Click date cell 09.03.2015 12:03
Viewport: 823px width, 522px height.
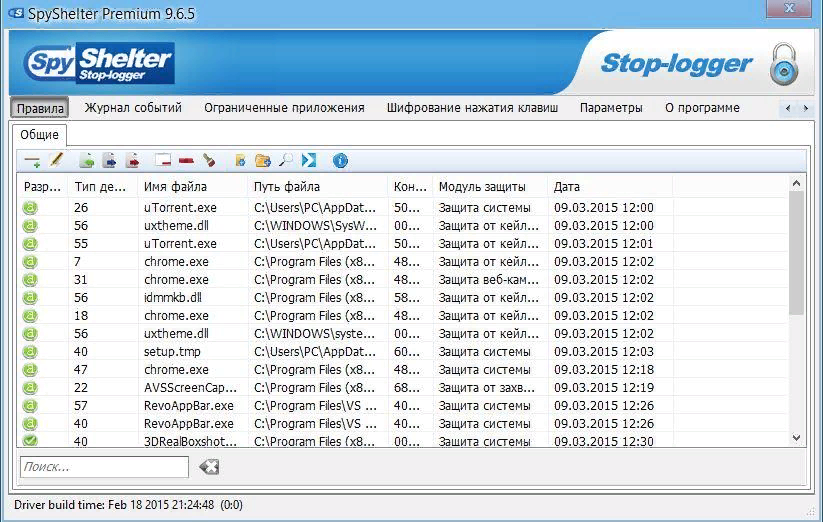point(604,351)
